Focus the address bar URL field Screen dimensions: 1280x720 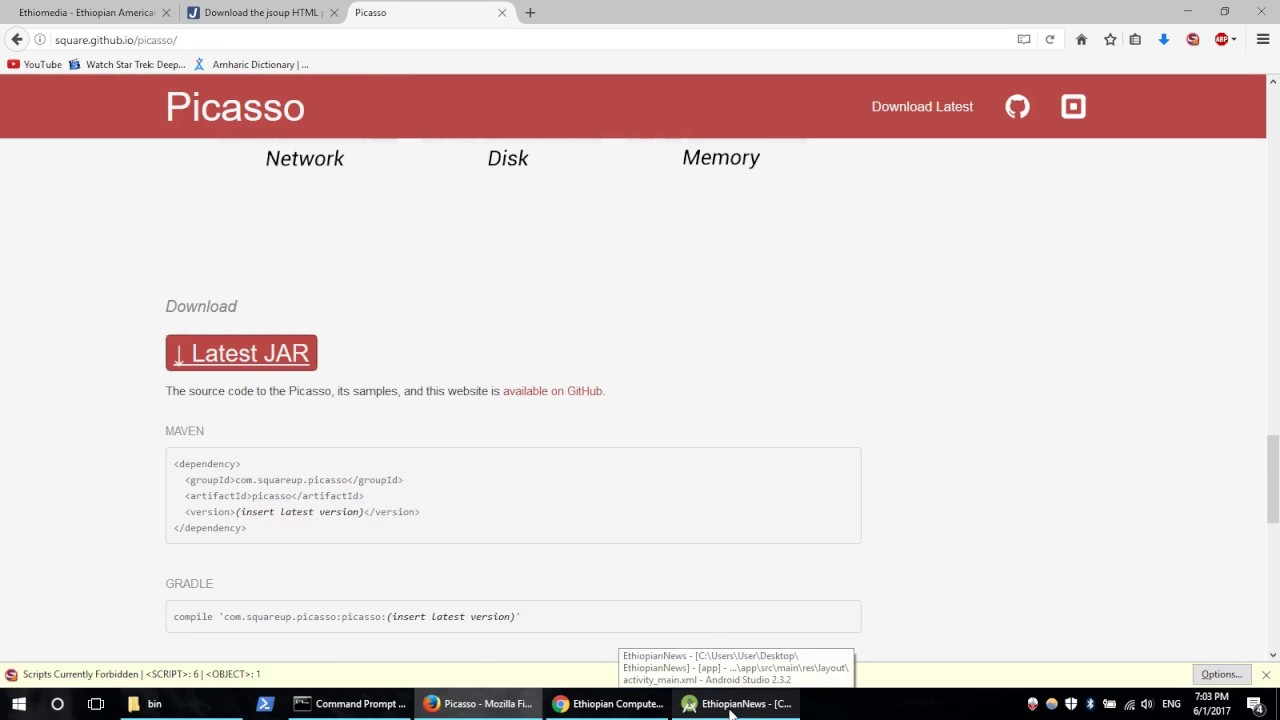pos(530,40)
